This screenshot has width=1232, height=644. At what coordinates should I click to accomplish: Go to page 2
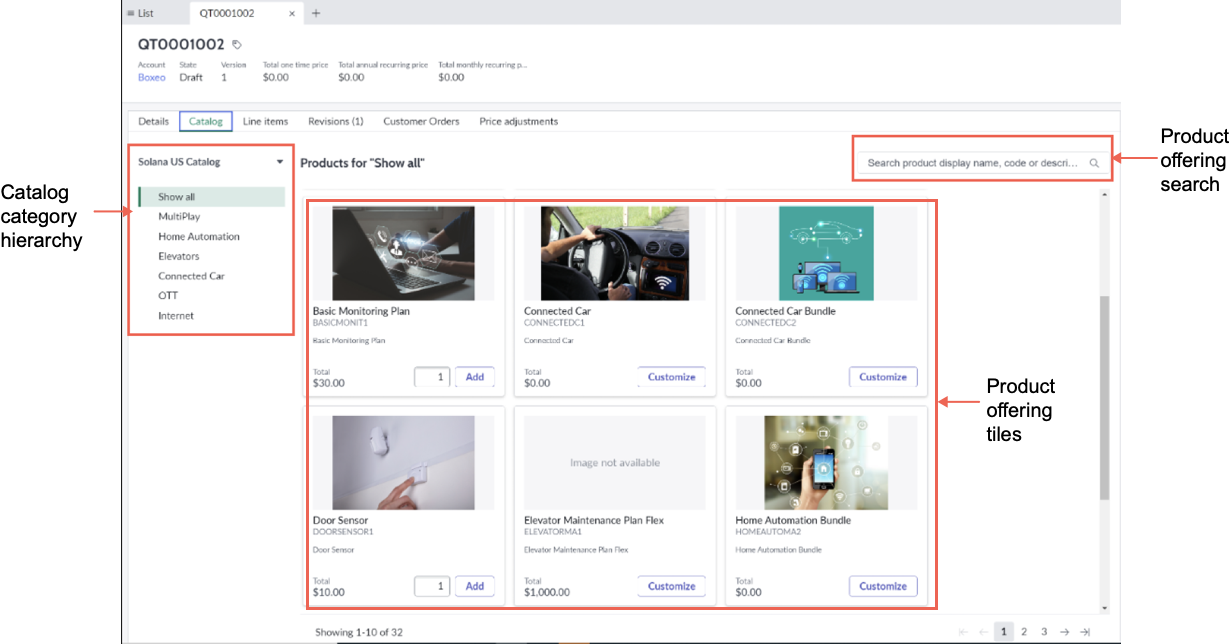(x=1024, y=632)
